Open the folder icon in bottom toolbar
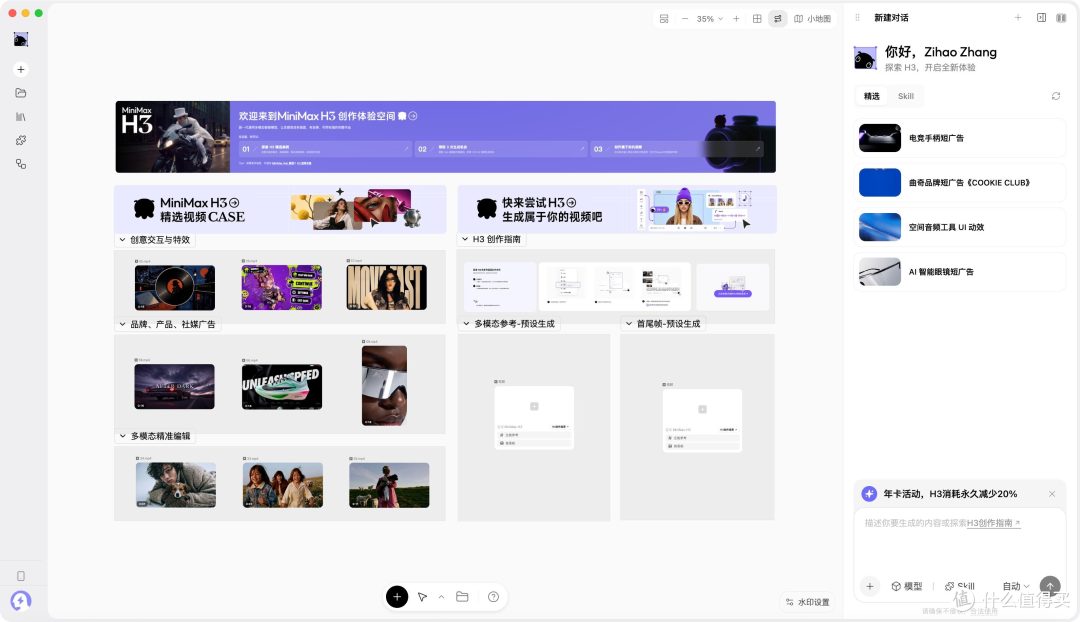Image resolution: width=1080 pixels, height=622 pixels. pos(462,597)
